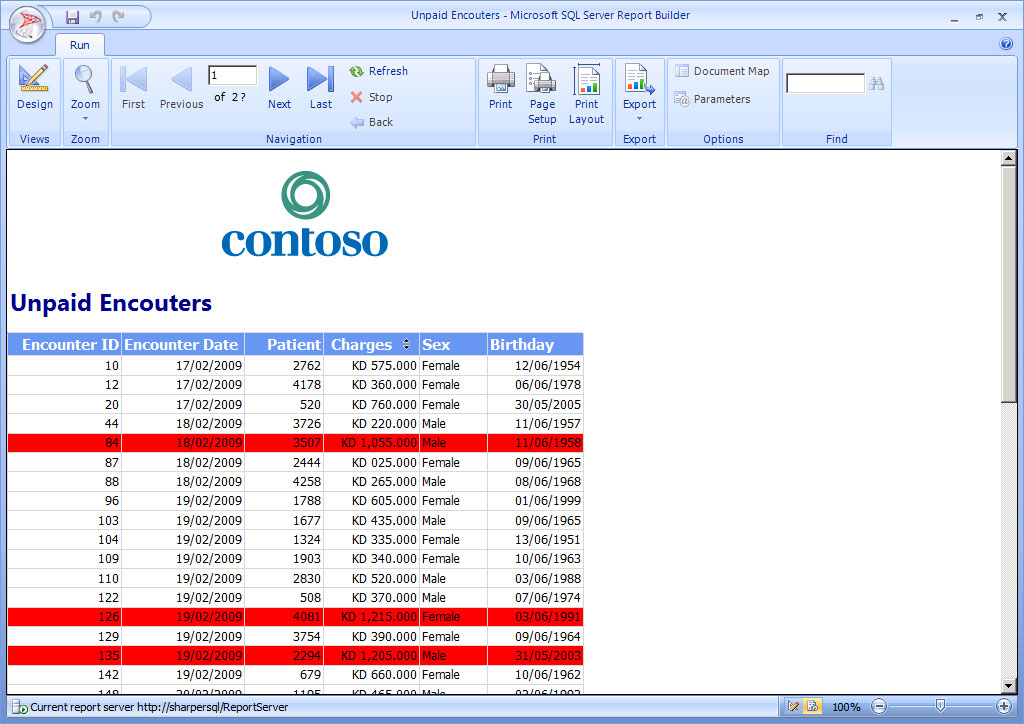Select the charge cell KD 335.000
Viewport: 1024px width, 724px height.
372,539
